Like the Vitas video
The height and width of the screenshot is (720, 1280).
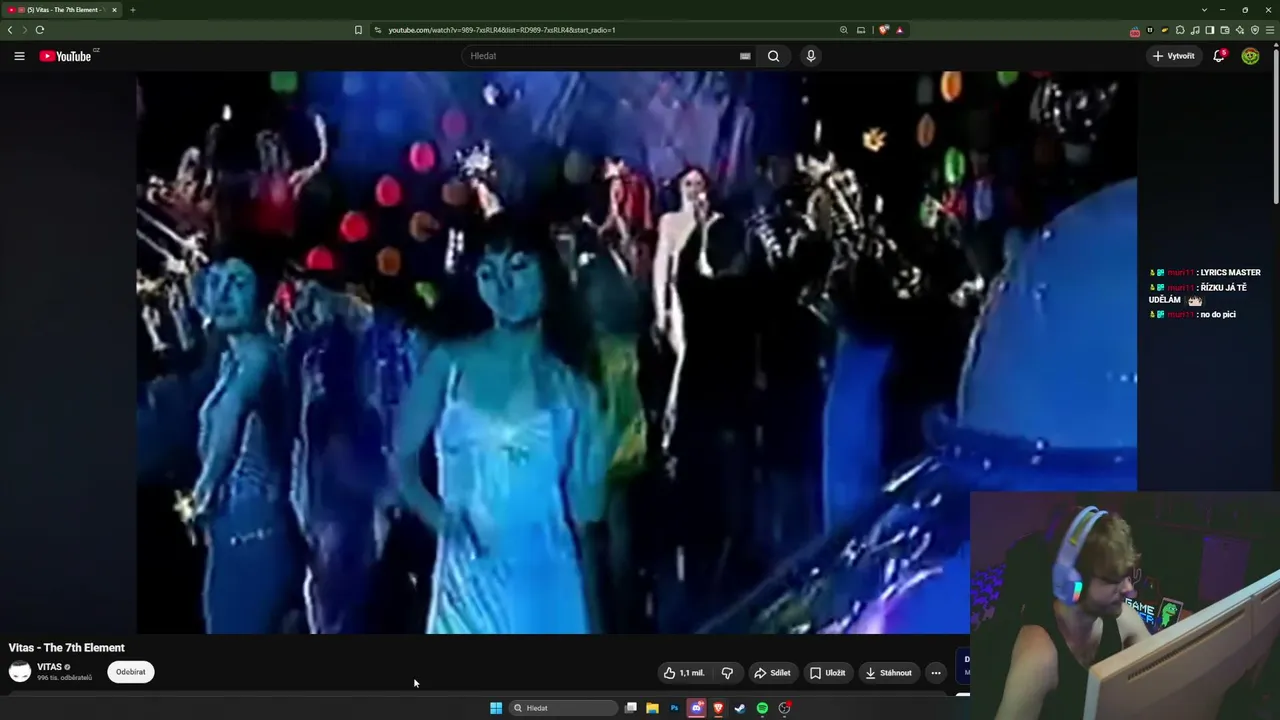[x=684, y=673]
